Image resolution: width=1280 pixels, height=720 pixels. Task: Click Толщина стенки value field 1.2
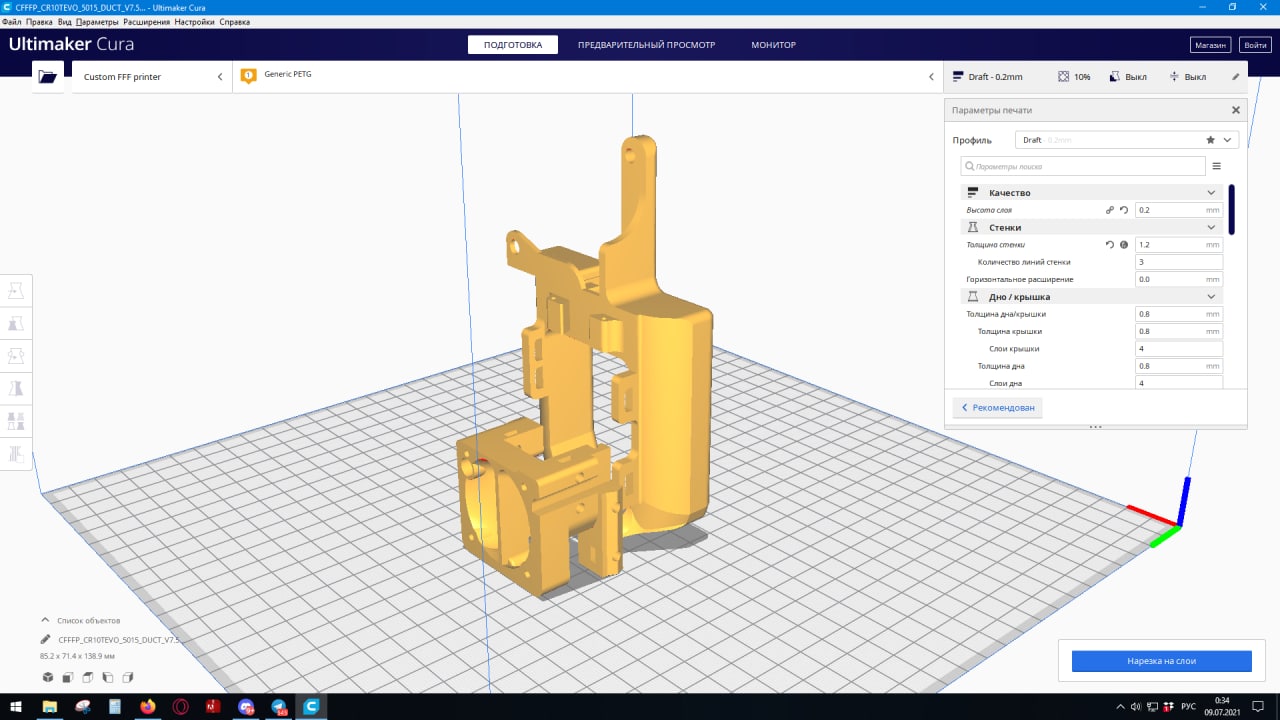pos(1179,244)
